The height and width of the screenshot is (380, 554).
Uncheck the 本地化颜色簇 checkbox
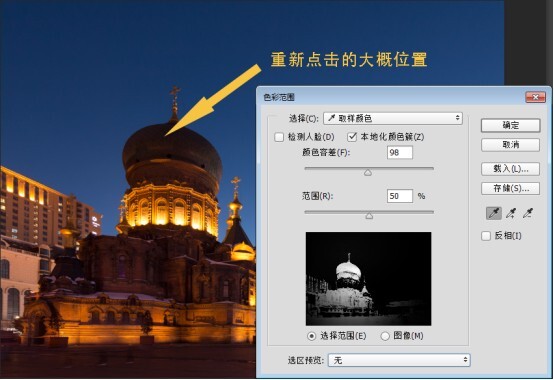tap(352, 137)
